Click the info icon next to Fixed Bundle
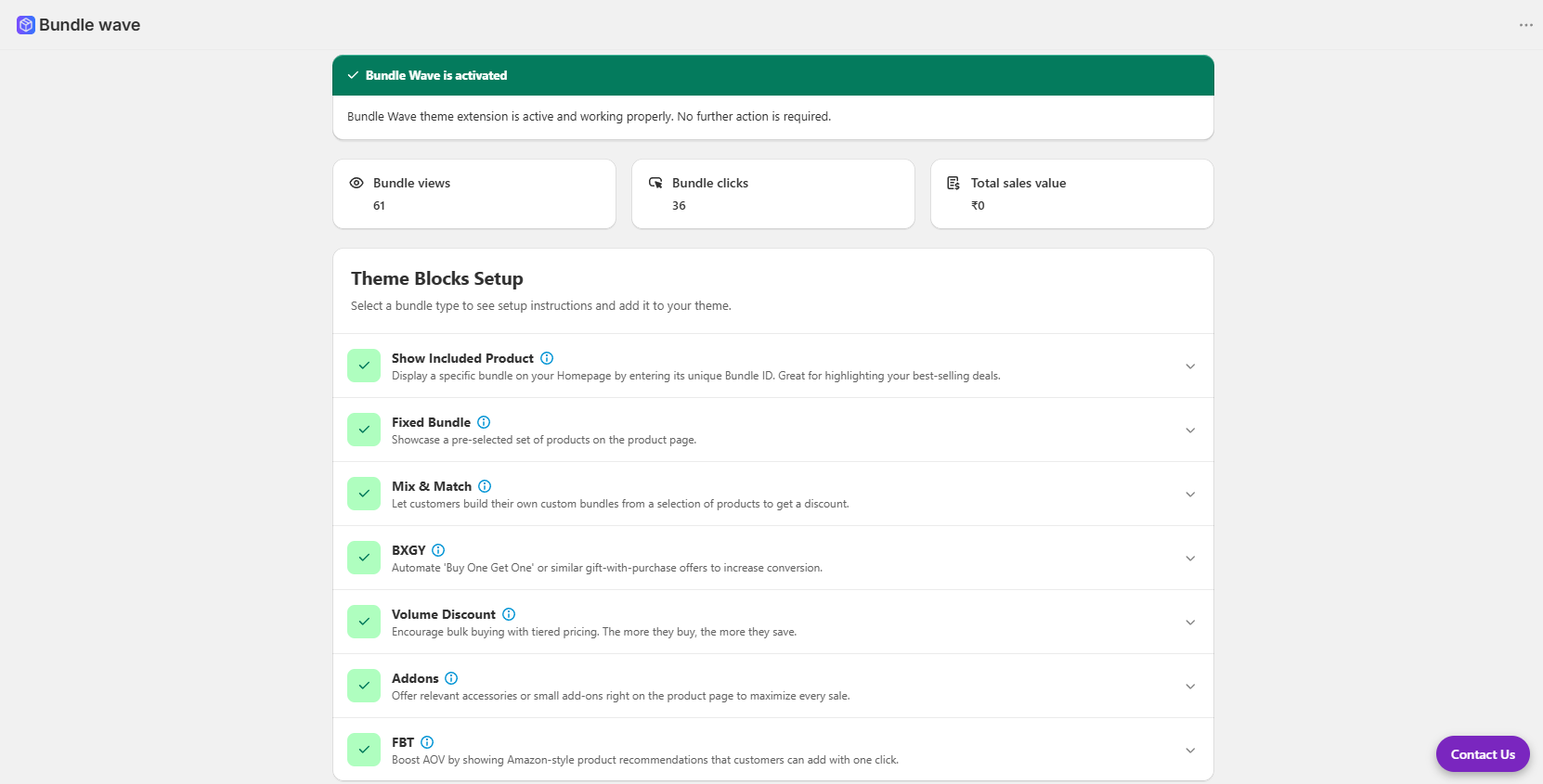The image size is (1543, 784). 484,422
